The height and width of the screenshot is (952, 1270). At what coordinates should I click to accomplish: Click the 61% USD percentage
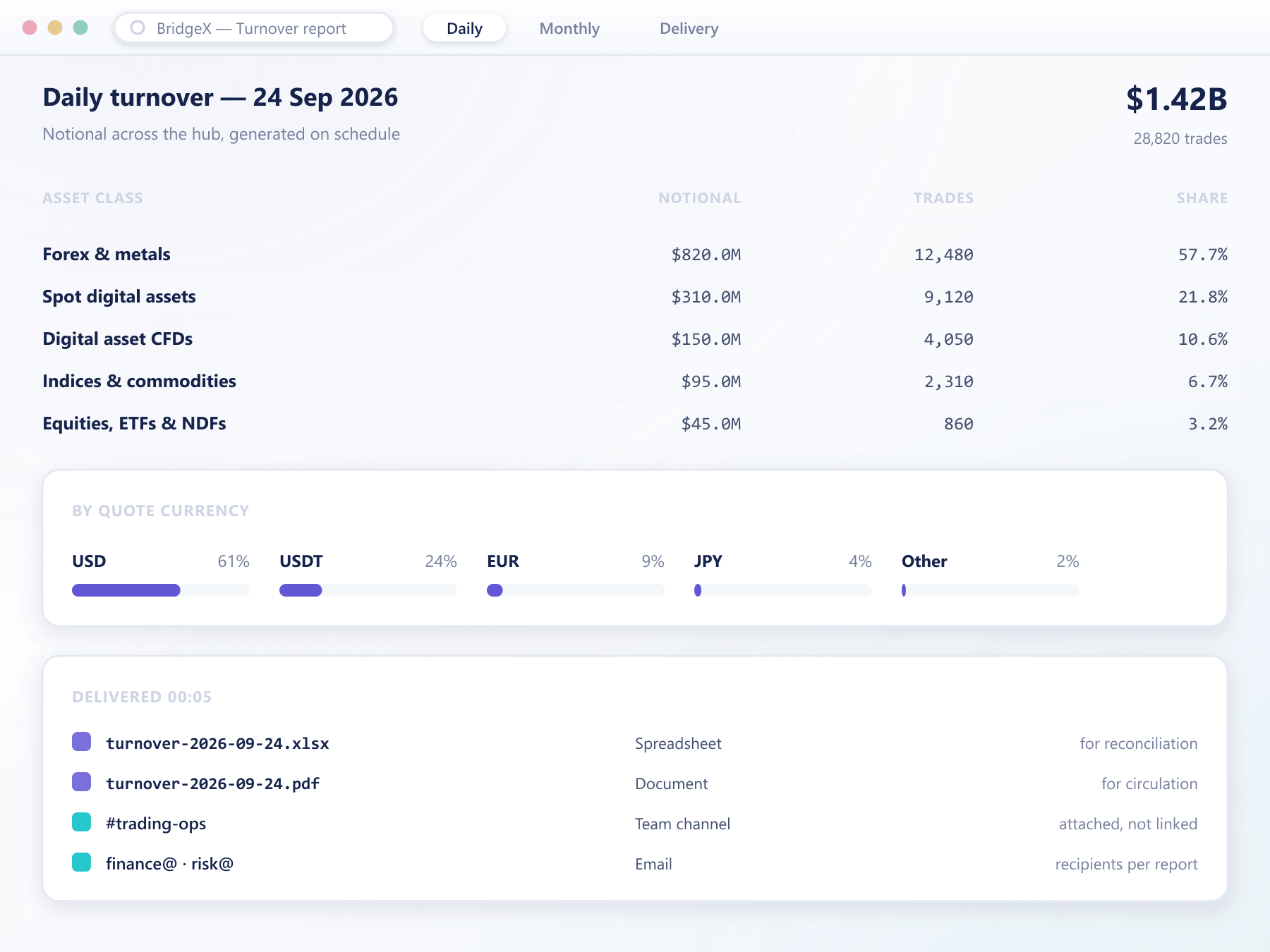[234, 561]
